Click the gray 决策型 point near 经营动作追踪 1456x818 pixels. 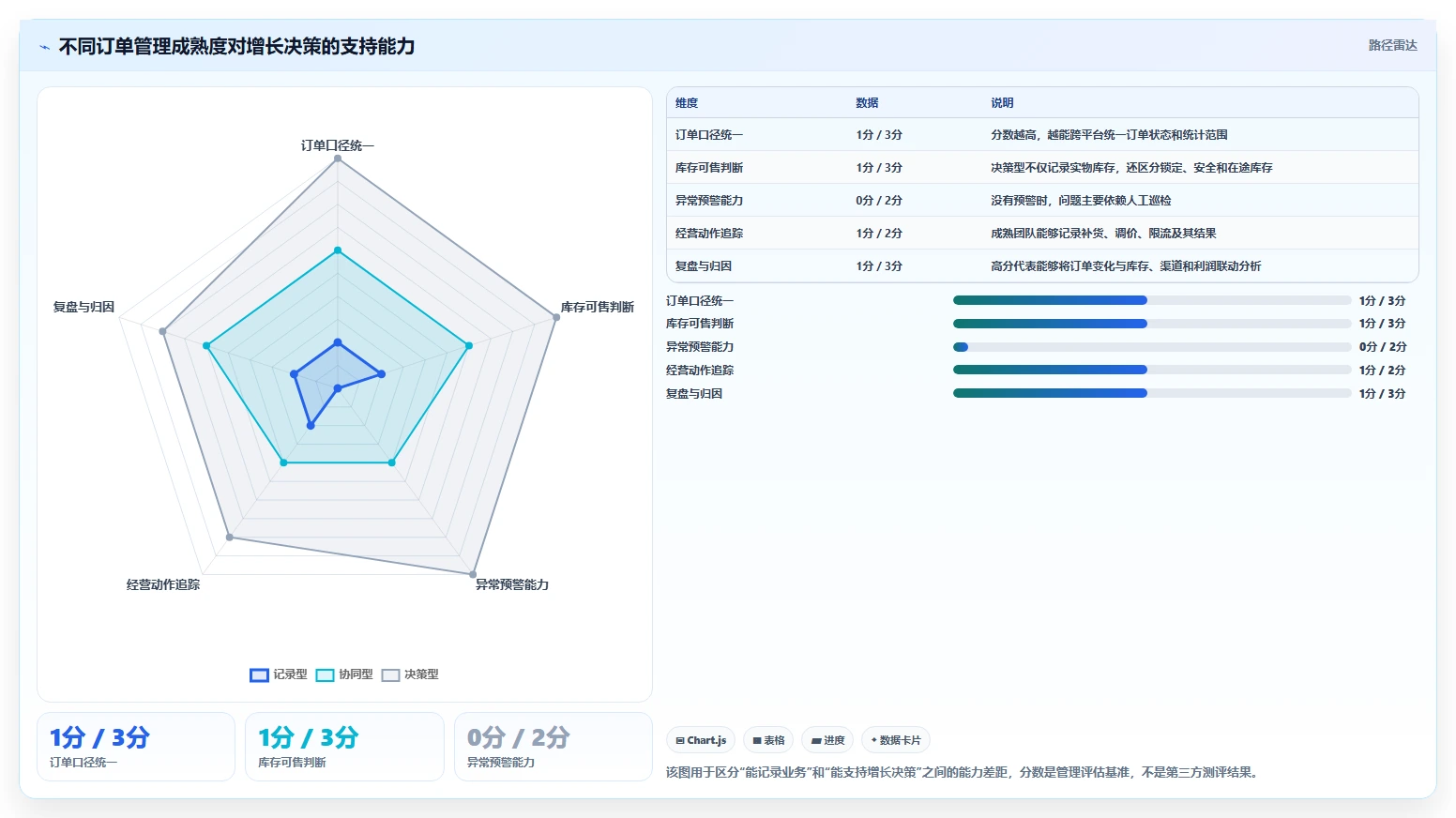click(x=229, y=538)
